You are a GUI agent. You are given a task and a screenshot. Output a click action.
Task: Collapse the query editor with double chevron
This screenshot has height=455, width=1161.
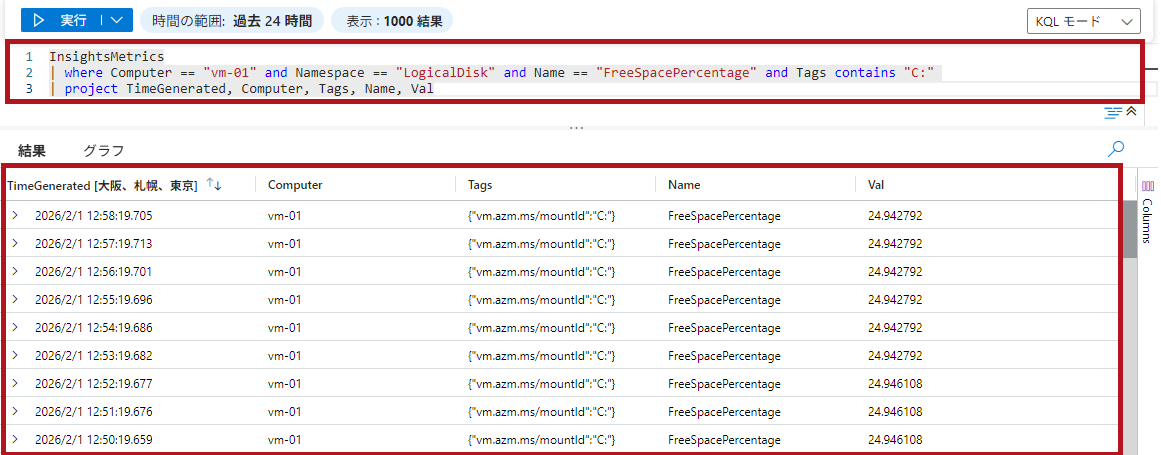click(x=1131, y=112)
